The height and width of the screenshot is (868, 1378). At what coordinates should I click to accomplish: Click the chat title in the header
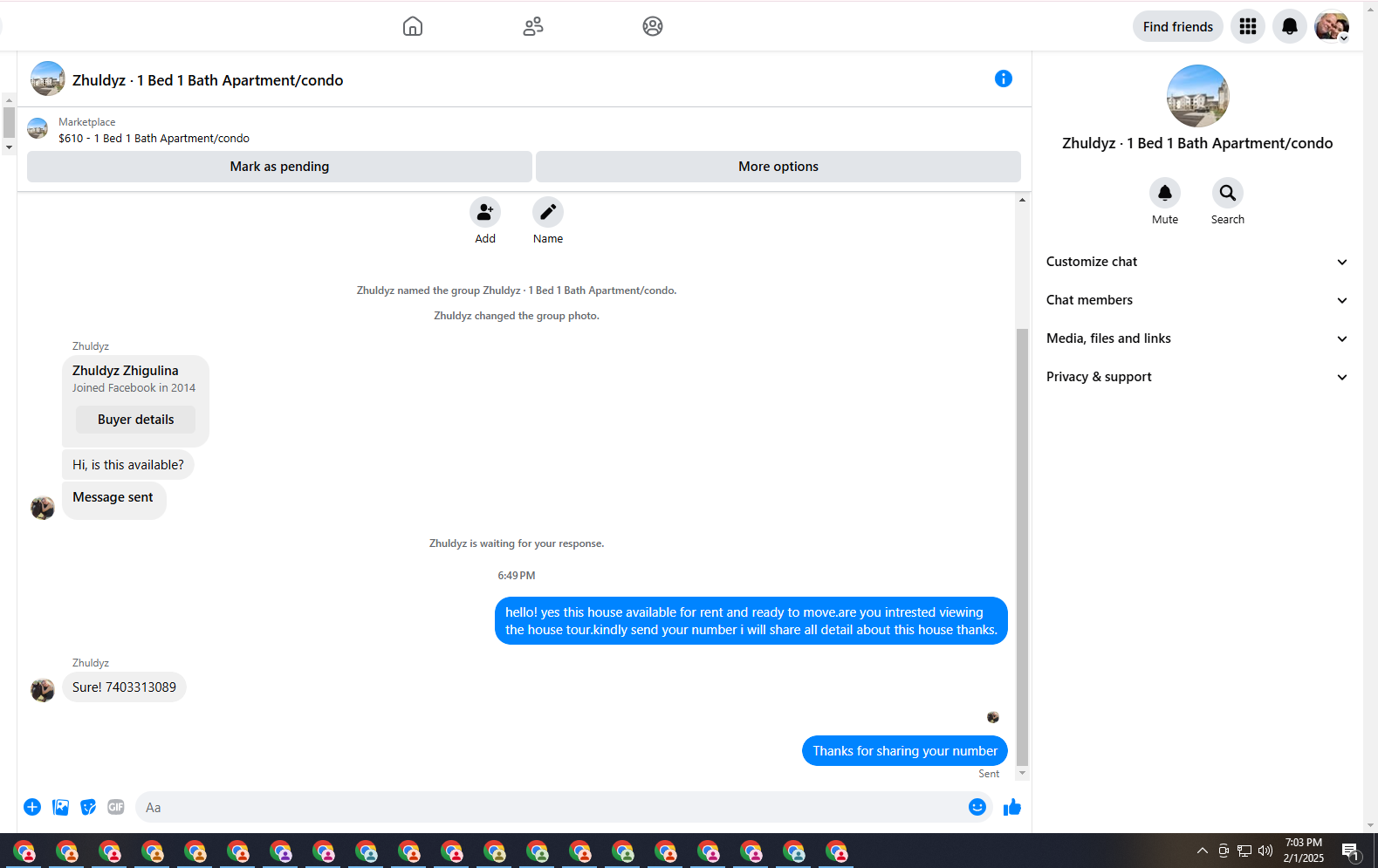pyautogui.click(x=208, y=80)
